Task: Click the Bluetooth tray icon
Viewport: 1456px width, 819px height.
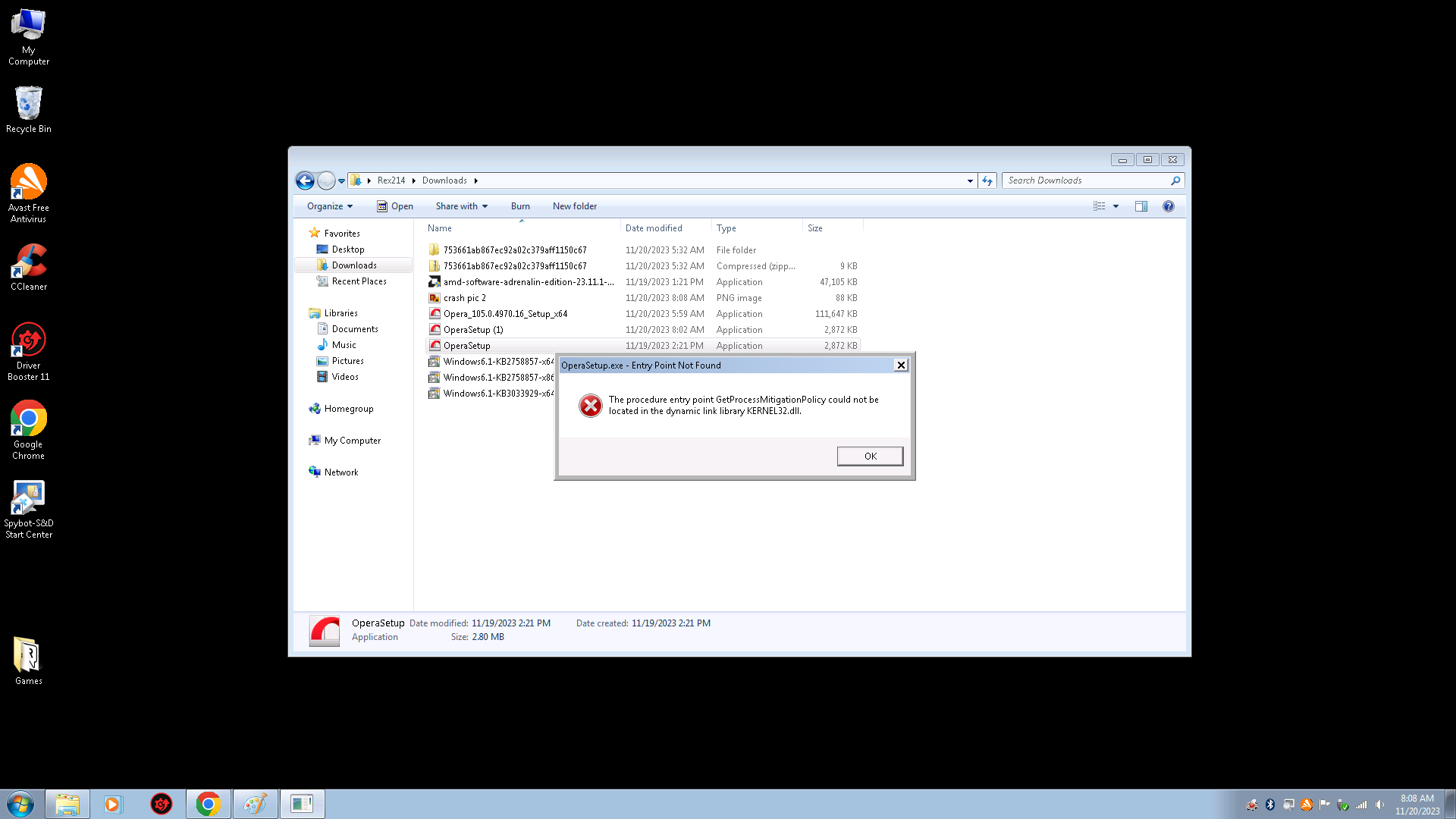Action: tap(1270, 805)
